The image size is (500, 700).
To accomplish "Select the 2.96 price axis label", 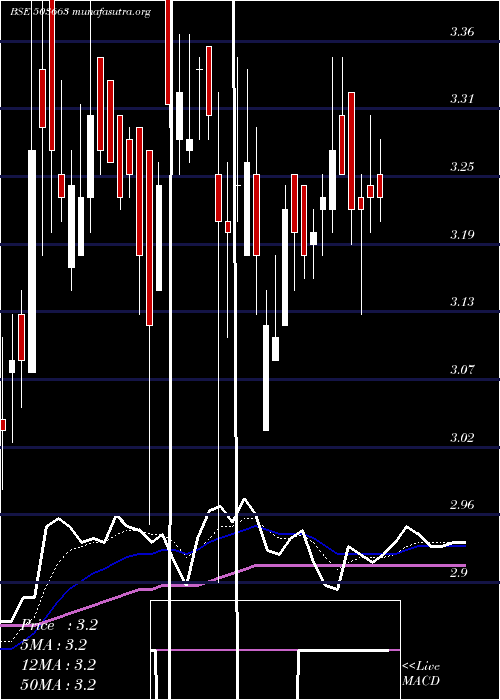I will pos(462,505).
